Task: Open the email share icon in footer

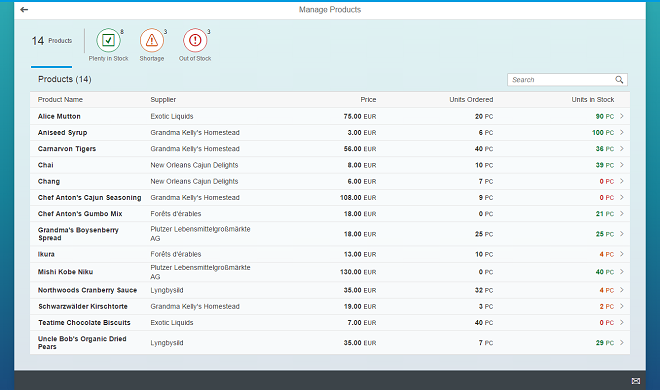Action: click(x=636, y=381)
